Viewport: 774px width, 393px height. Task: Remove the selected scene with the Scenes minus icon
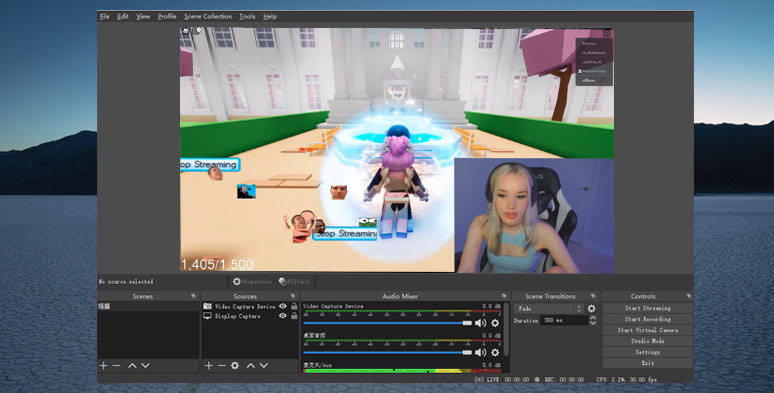(116, 365)
